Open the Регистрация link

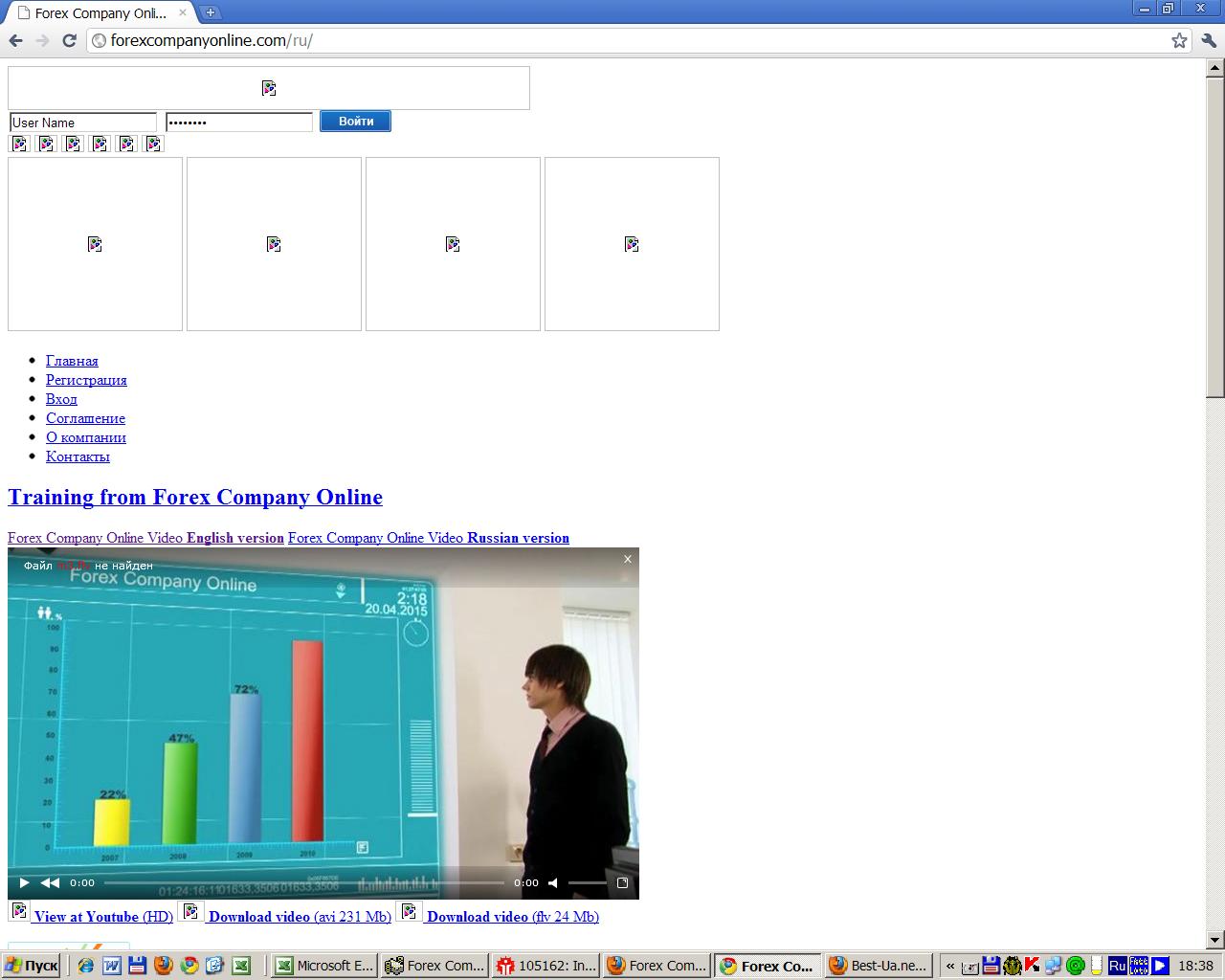click(86, 380)
